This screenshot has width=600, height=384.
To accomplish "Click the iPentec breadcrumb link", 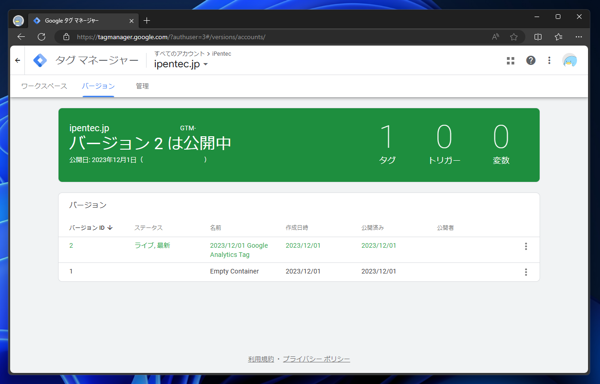I will 221,54.
